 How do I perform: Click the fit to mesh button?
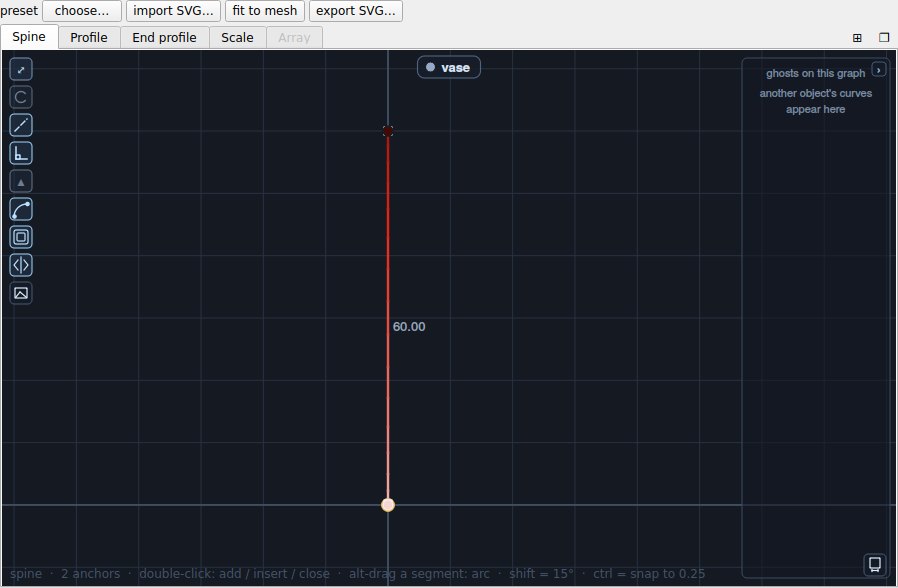pyautogui.click(x=265, y=11)
